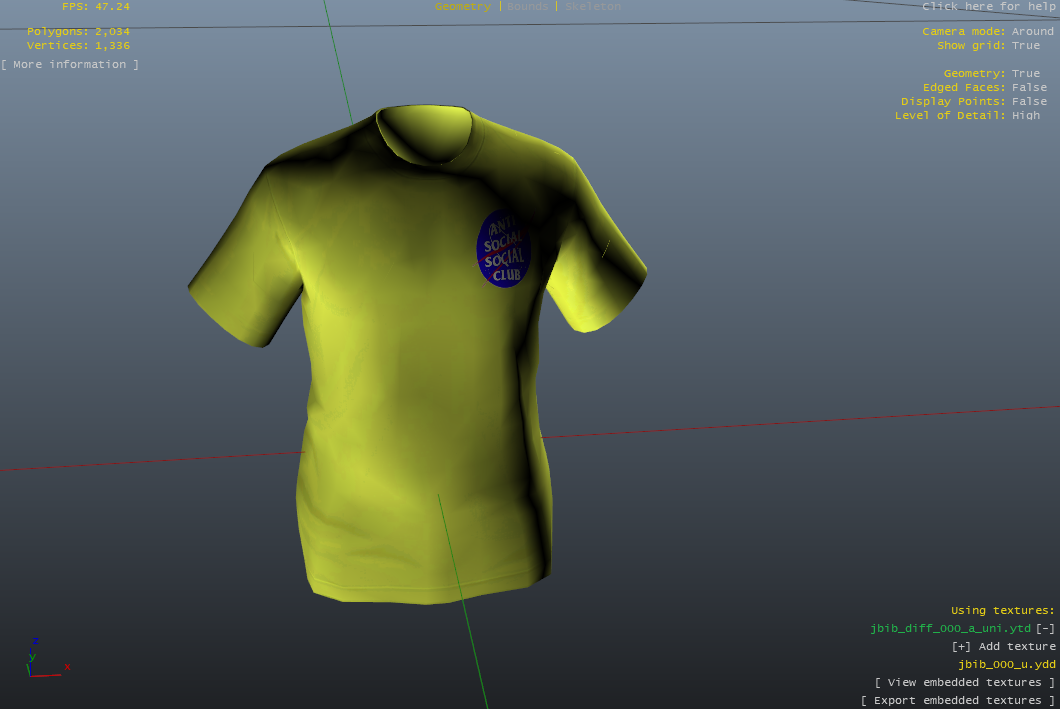1060x709 pixels.
Task: Click the Vertices count readout
Action: (78, 45)
